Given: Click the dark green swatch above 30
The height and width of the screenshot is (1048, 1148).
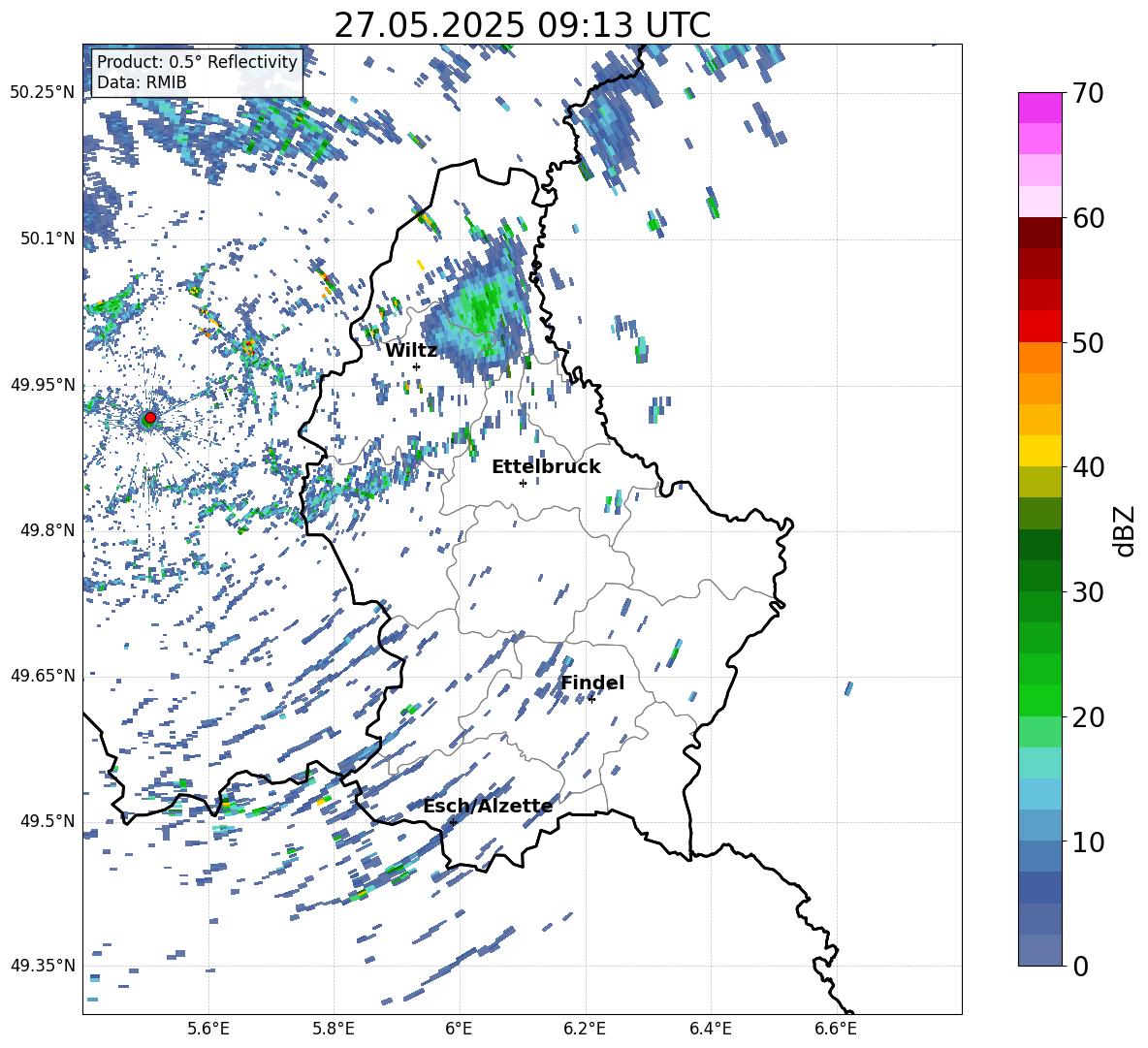Looking at the screenshot, I should click(1039, 575).
